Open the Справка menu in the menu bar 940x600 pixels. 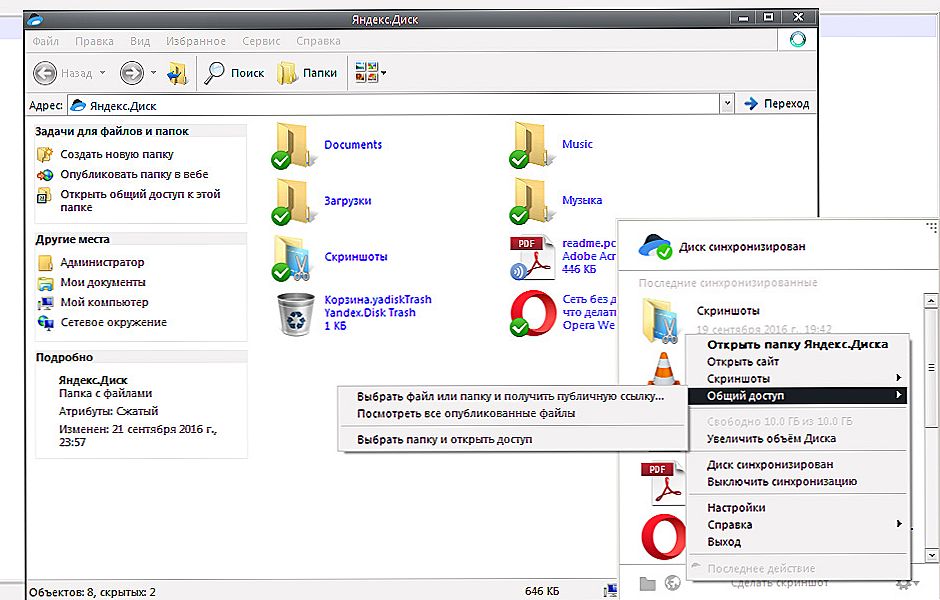(318, 41)
